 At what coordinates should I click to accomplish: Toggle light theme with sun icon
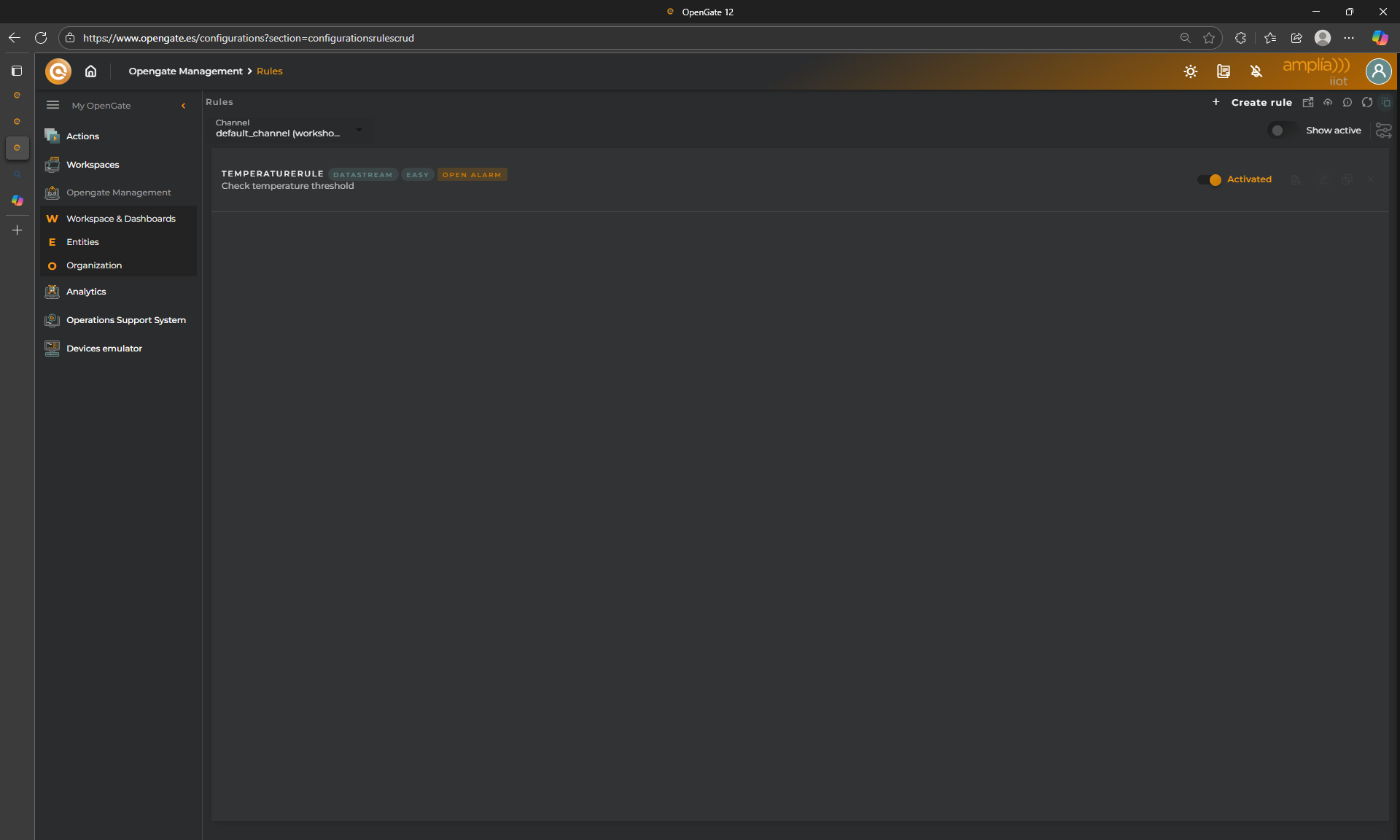click(x=1190, y=71)
